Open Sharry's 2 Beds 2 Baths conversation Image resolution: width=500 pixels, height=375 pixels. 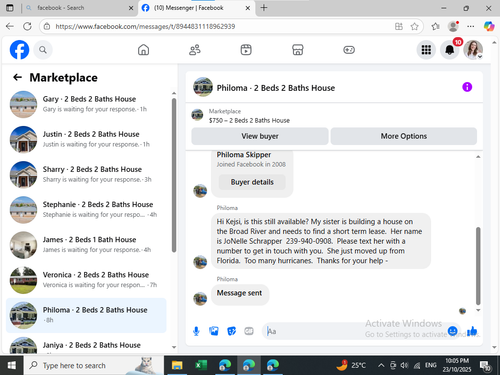(x=86, y=175)
